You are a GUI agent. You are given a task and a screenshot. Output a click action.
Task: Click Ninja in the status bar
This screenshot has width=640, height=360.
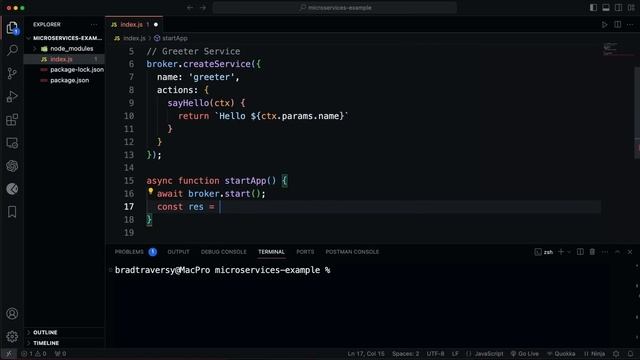point(594,354)
